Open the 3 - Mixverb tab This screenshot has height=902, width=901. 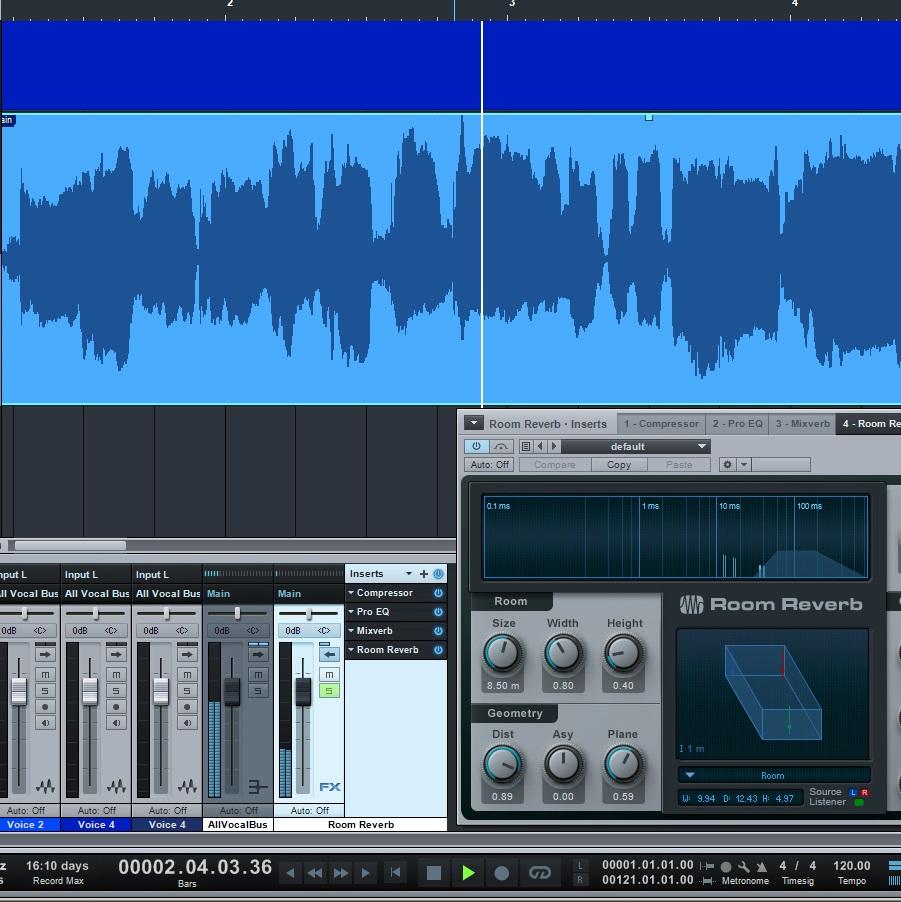(801, 423)
